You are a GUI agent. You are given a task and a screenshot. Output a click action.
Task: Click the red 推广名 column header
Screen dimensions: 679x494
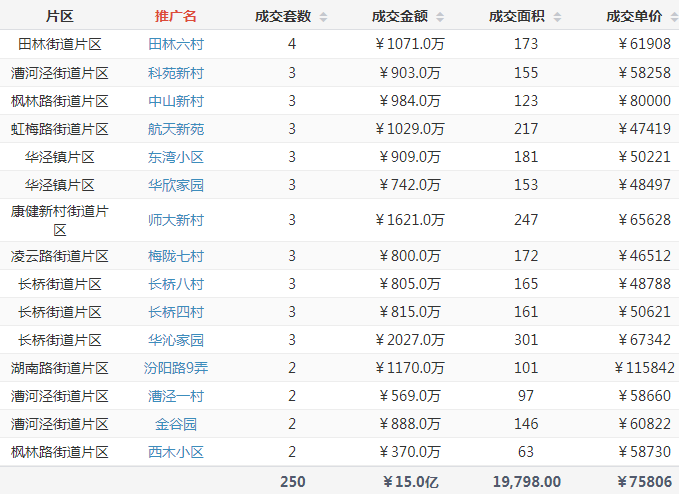point(176,16)
